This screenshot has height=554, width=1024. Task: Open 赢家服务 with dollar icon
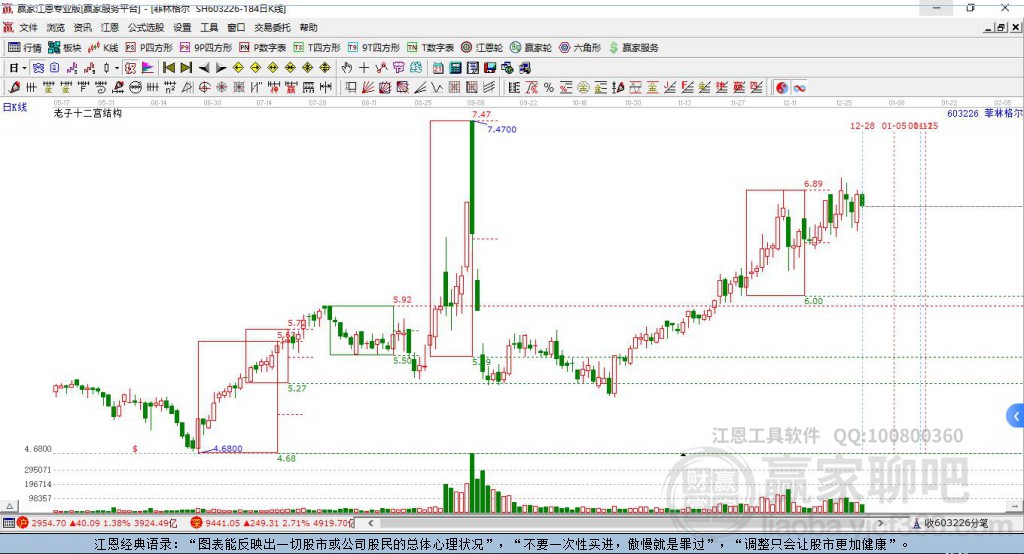[633, 48]
